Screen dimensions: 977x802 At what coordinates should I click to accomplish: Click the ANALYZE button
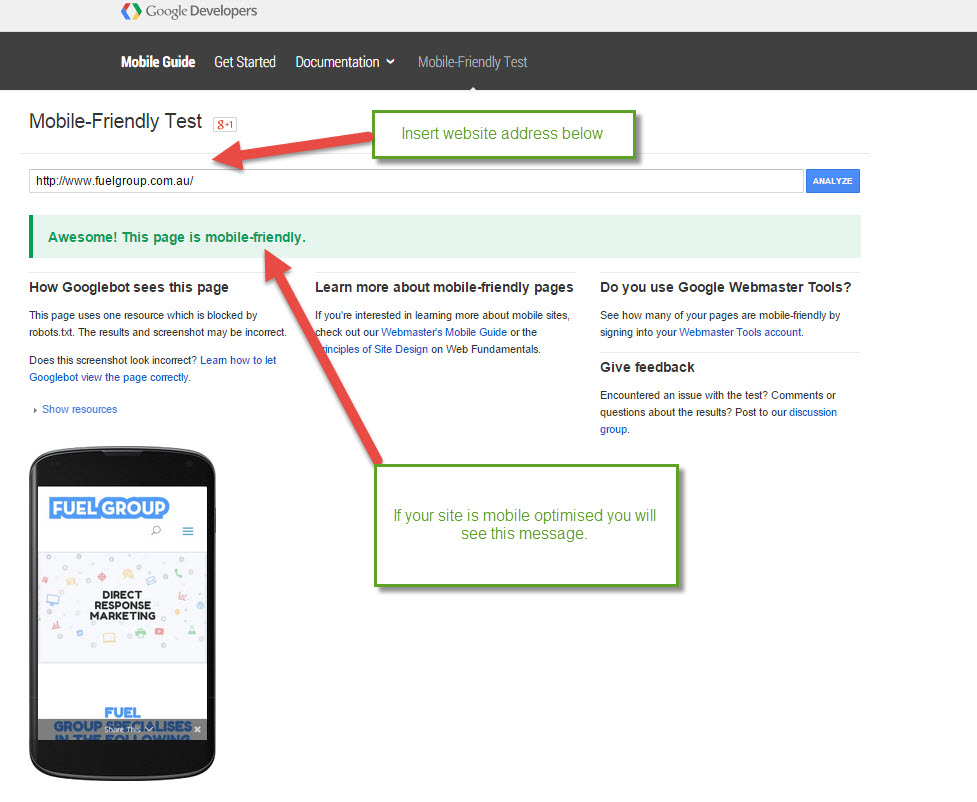832,181
